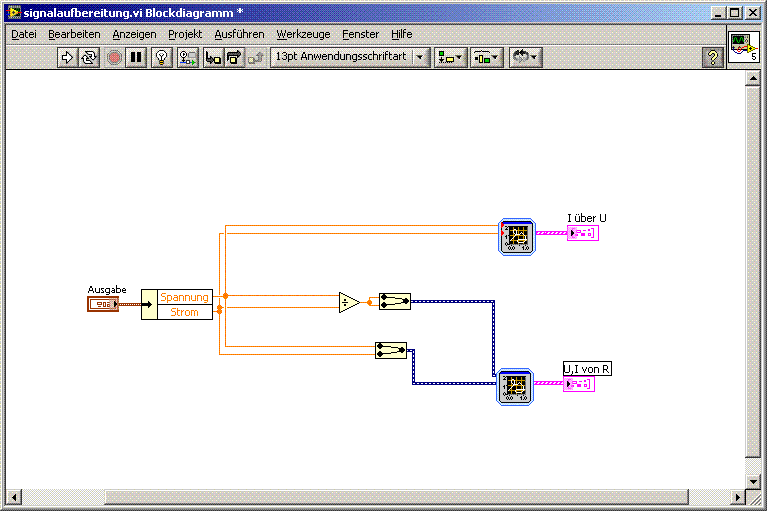
Task: Open the Projekt menu
Action: (x=185, y=34)
